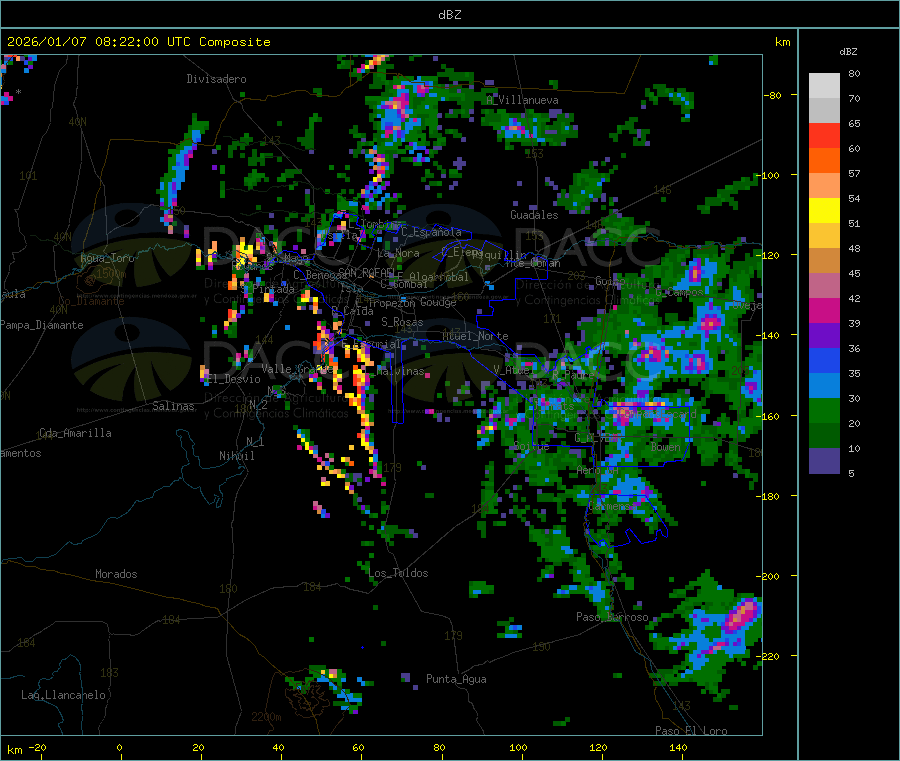The width and height of the screenshot is (900, 761).
Task: Click the '100' tick on the horizontal km axis
Action: tap(518, 748)
